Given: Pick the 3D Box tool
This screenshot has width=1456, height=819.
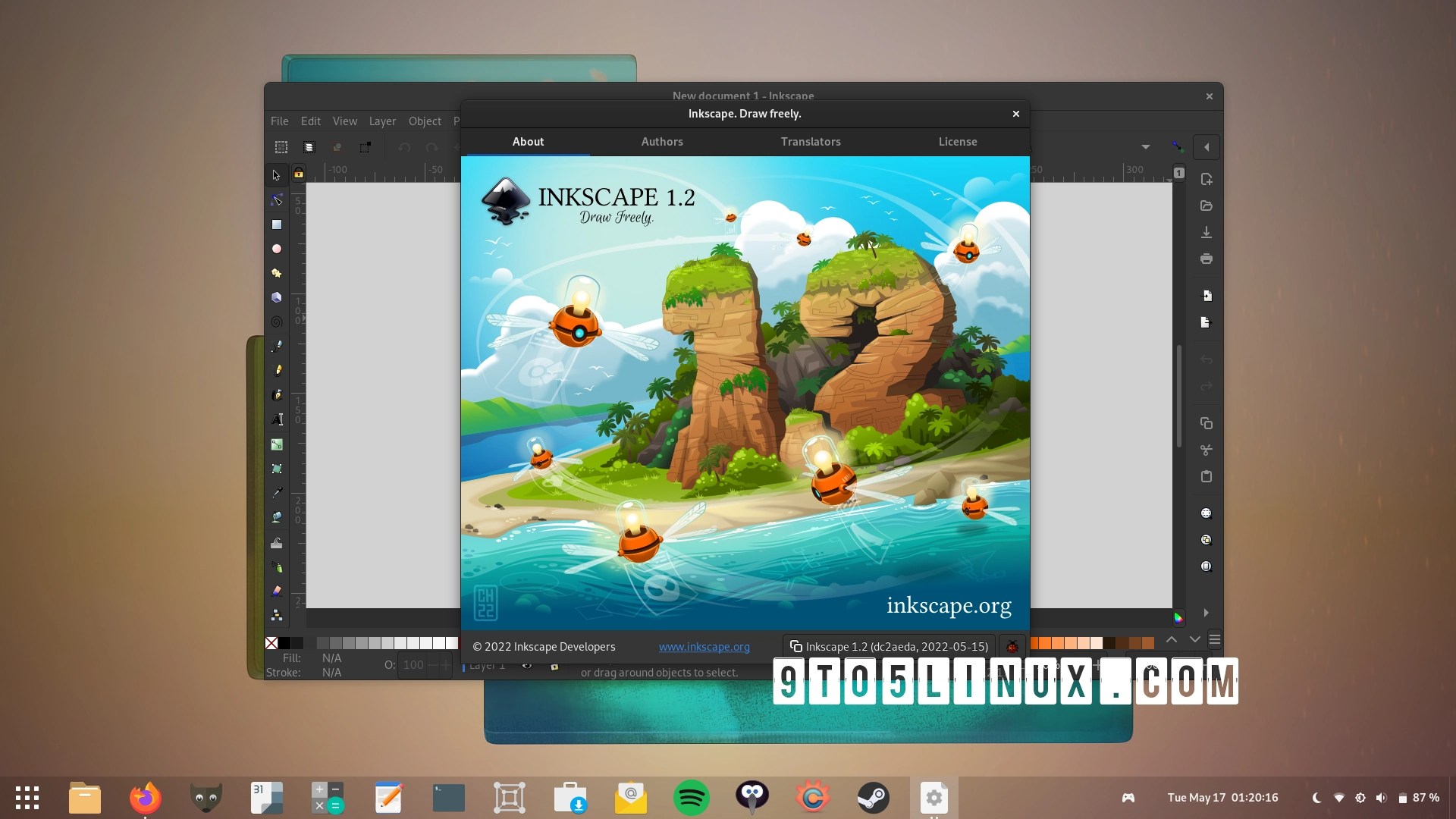Looking at the screenshot, I should (277, 297).
